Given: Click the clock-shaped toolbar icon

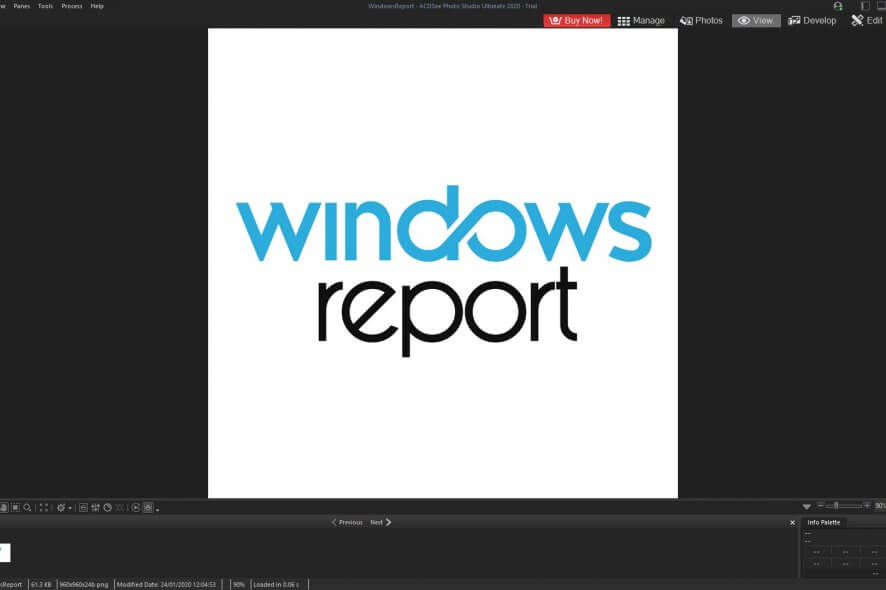Looking at the screenshot, I should tap(107, 507).
